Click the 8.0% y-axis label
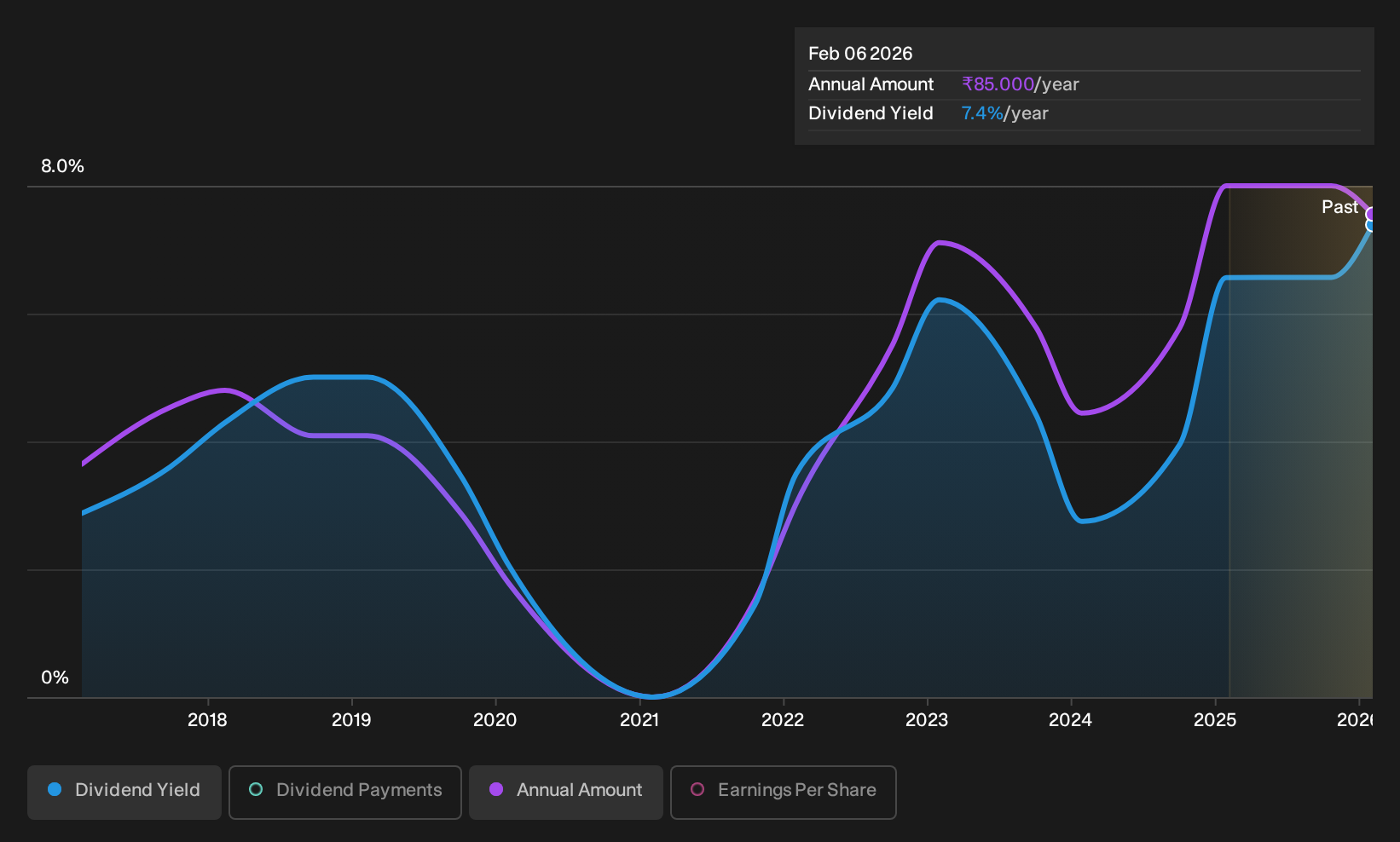 [63, 166]
